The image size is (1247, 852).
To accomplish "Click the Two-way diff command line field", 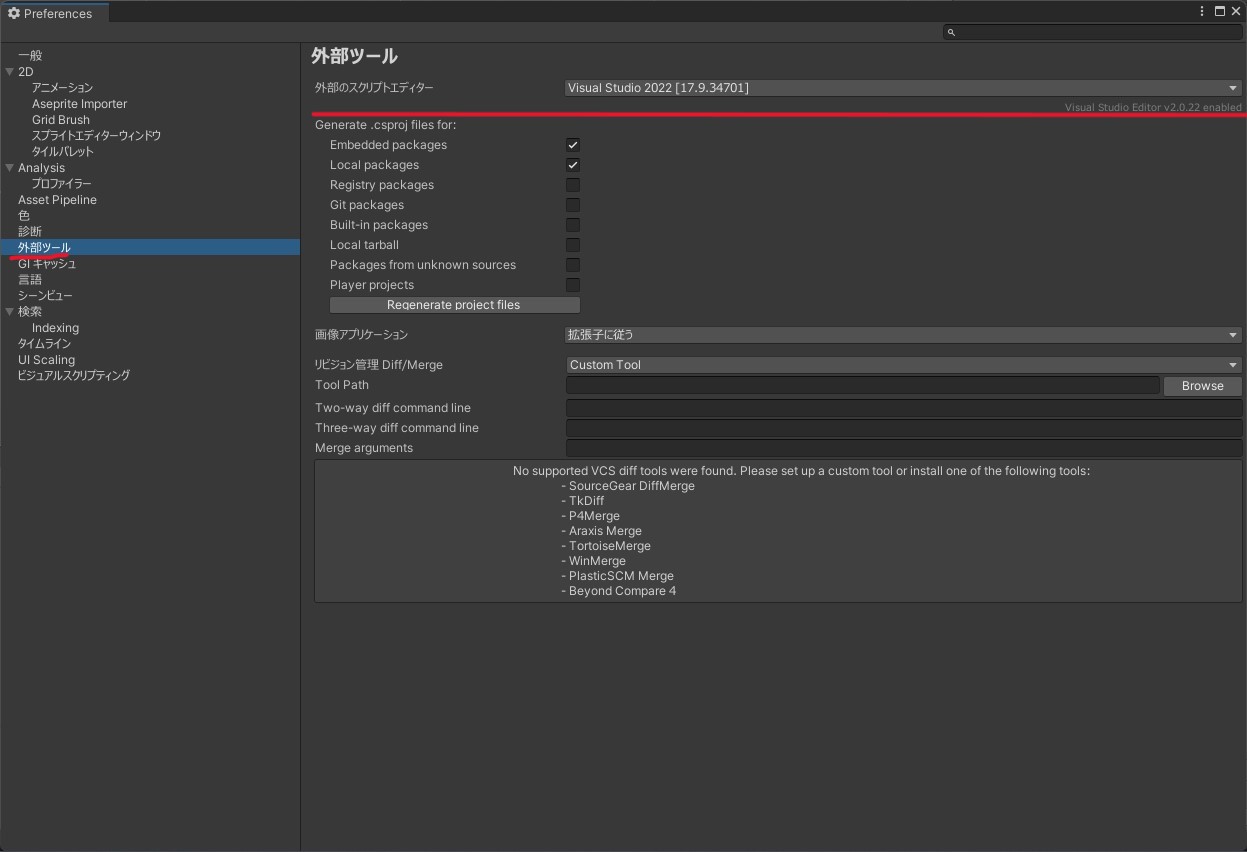I will pos(903,408).
